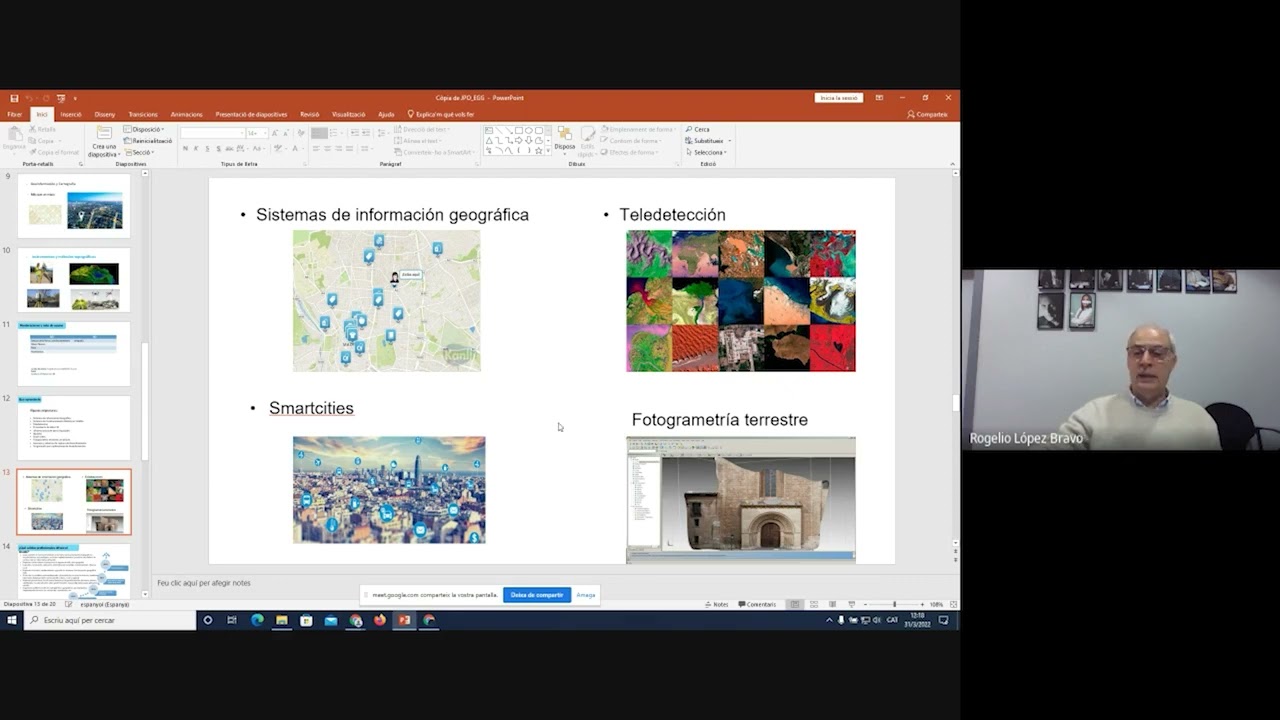The height and width of the screenshot is (720, 1280).
Task: Click the Start from beginning slideshow icon
Action: pyautogui.click(x=61, y=98)
